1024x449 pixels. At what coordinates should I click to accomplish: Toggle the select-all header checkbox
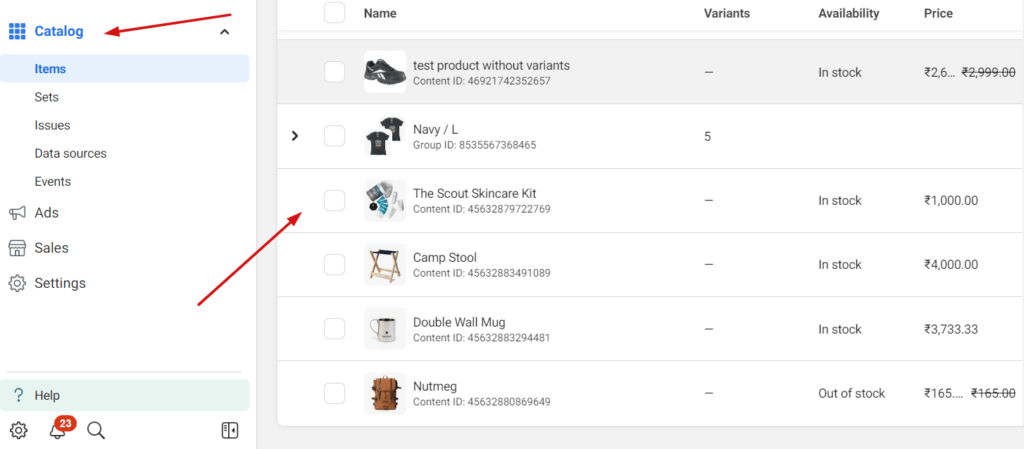coord(335,13)
